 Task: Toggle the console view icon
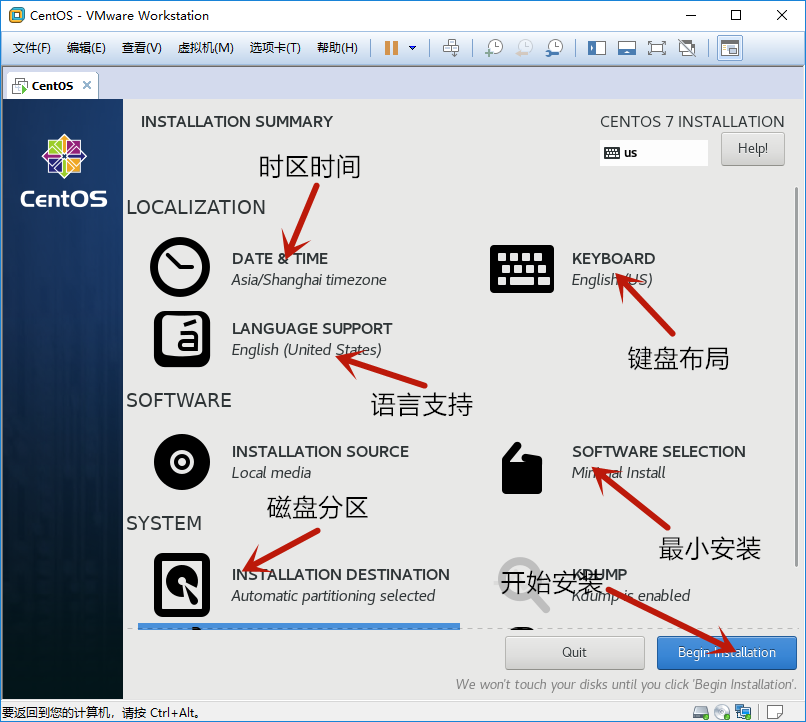click(x=729, y=48)
